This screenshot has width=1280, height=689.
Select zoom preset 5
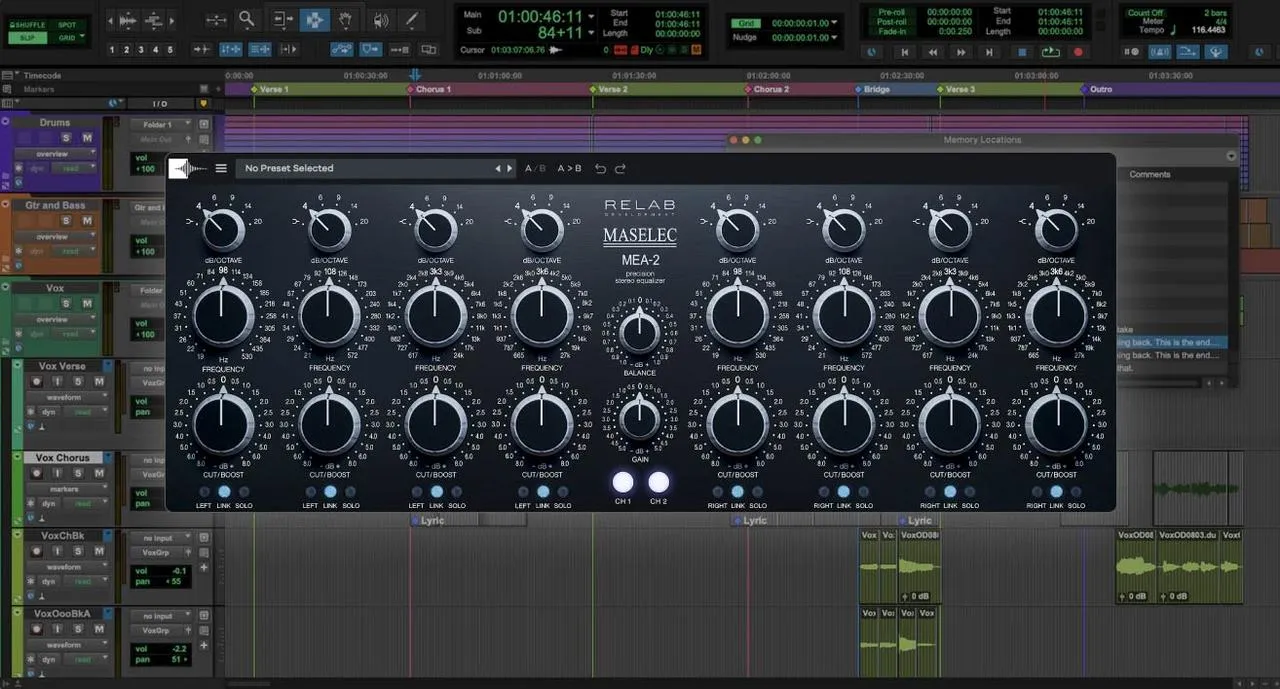click(x=169, y=49)
